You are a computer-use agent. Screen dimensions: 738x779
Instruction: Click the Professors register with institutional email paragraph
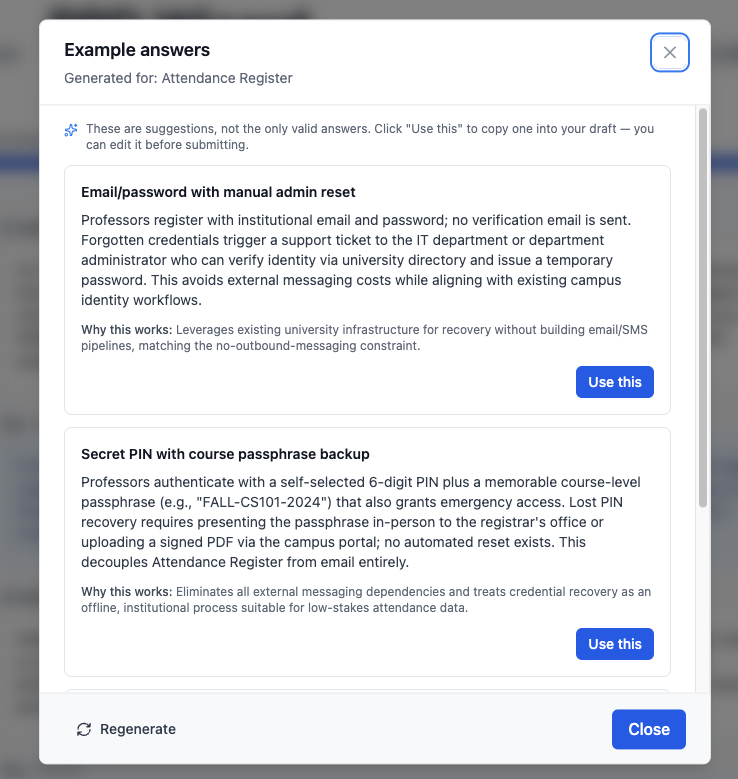[x=356, y=260]
